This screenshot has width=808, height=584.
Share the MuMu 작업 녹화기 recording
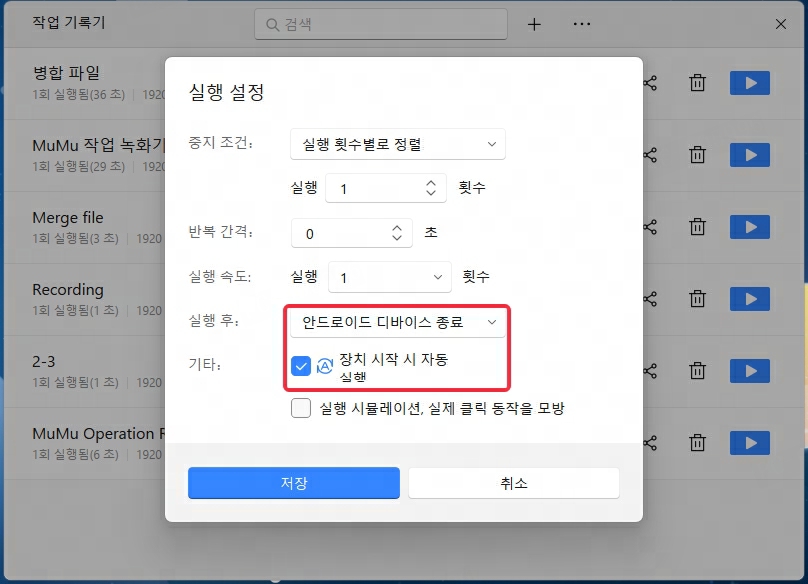650,155
